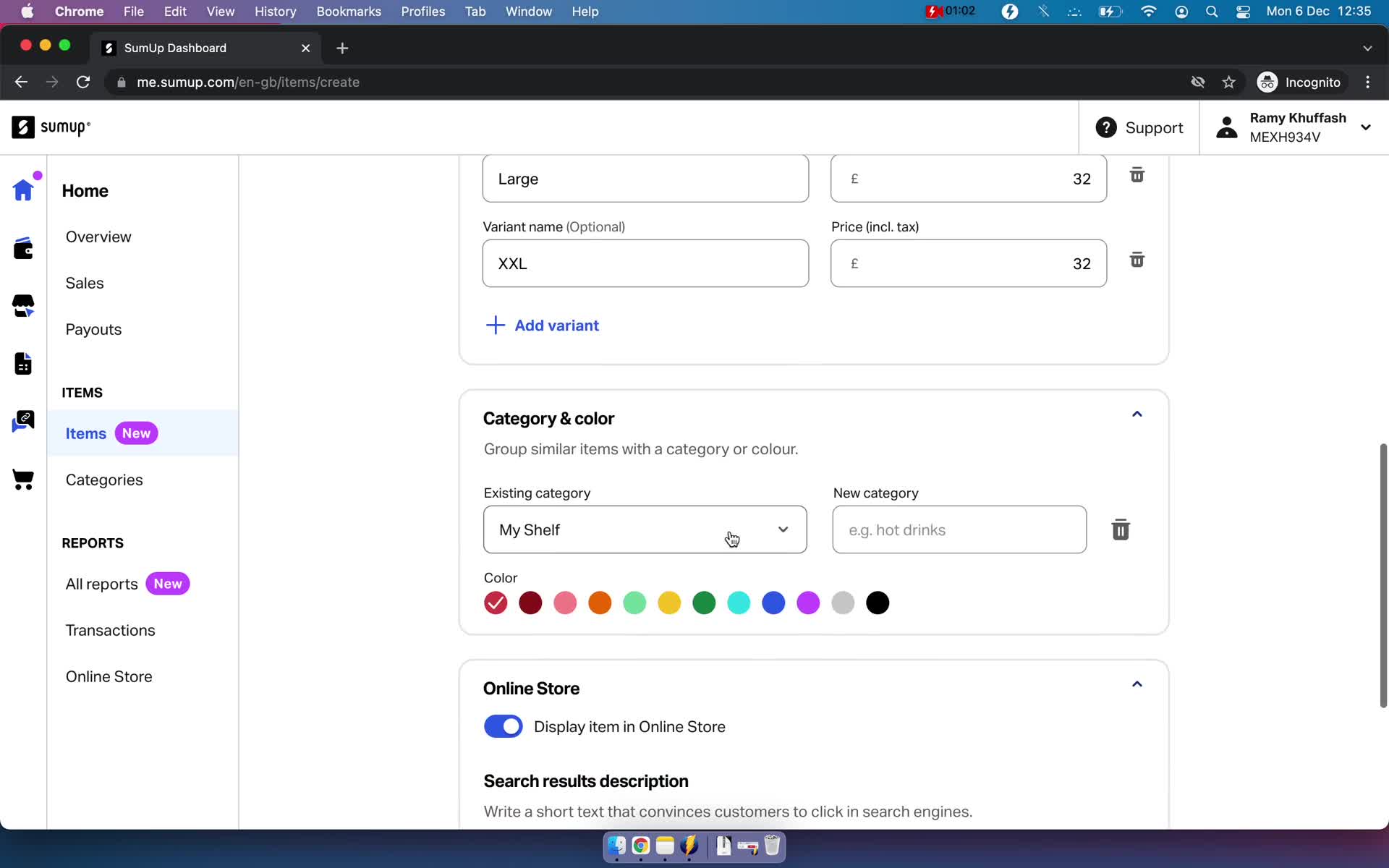Click the XXL variant name input field
This screenshot has height=868, width=1389.
point(645,263)
